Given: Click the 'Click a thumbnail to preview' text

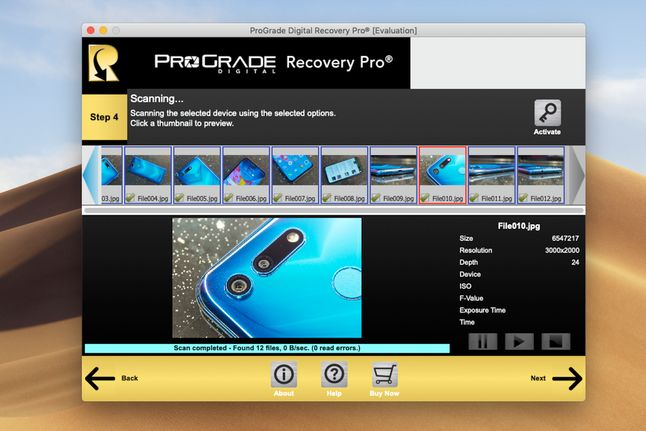Looking at the screenshot, I should pos(182,123).
